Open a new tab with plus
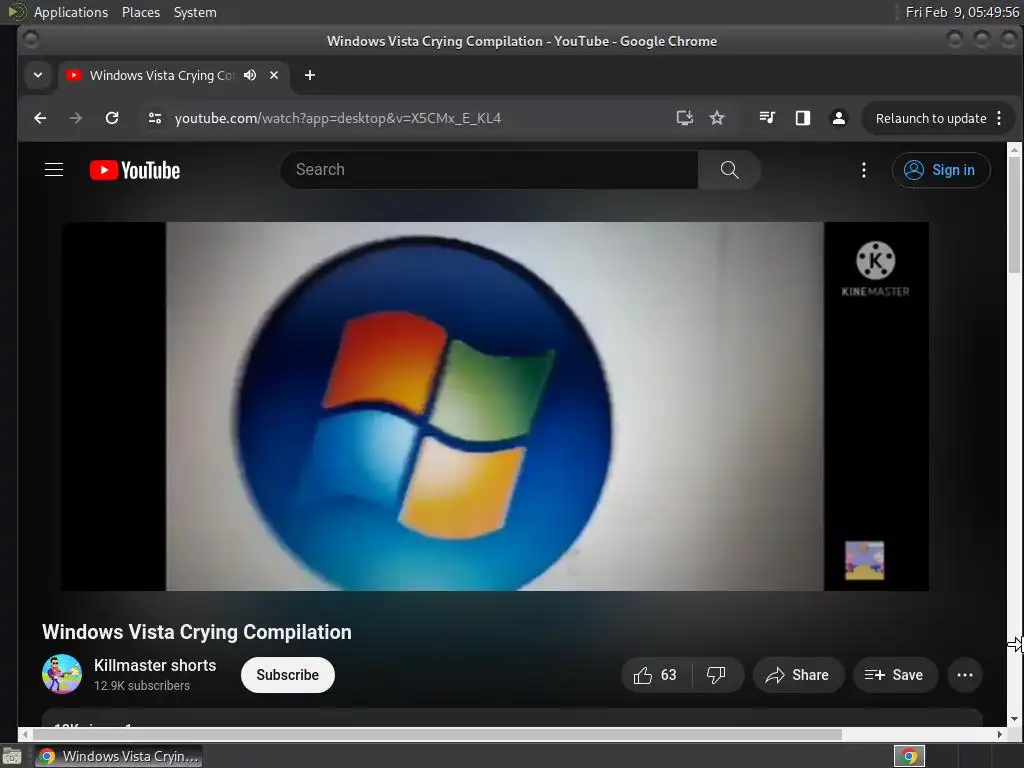Screen dimensions: 1024x768 click(310, 75)
